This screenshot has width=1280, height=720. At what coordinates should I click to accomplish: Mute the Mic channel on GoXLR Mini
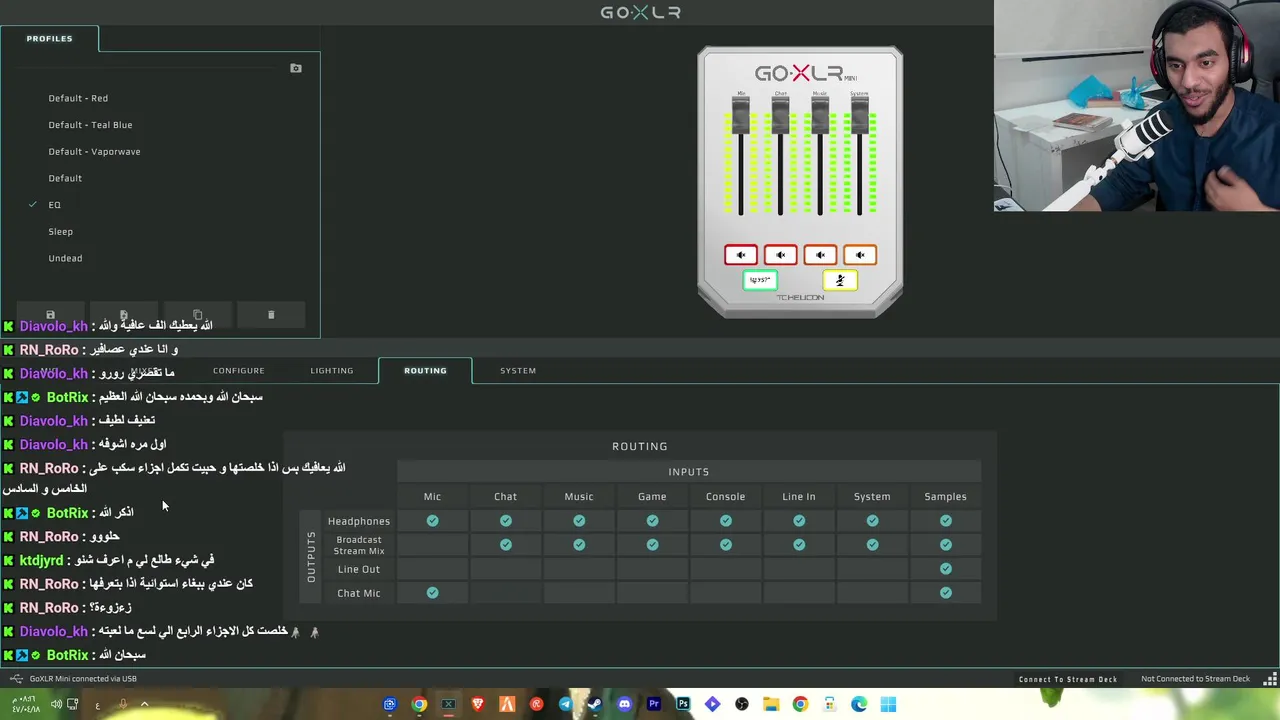(741, 255)
